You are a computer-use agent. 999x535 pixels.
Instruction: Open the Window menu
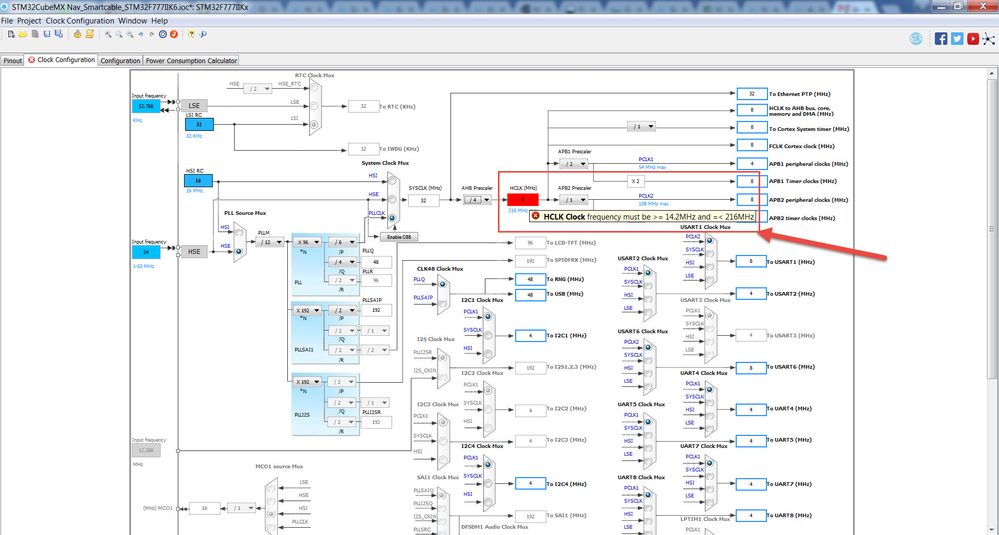(x=133, y=20)
